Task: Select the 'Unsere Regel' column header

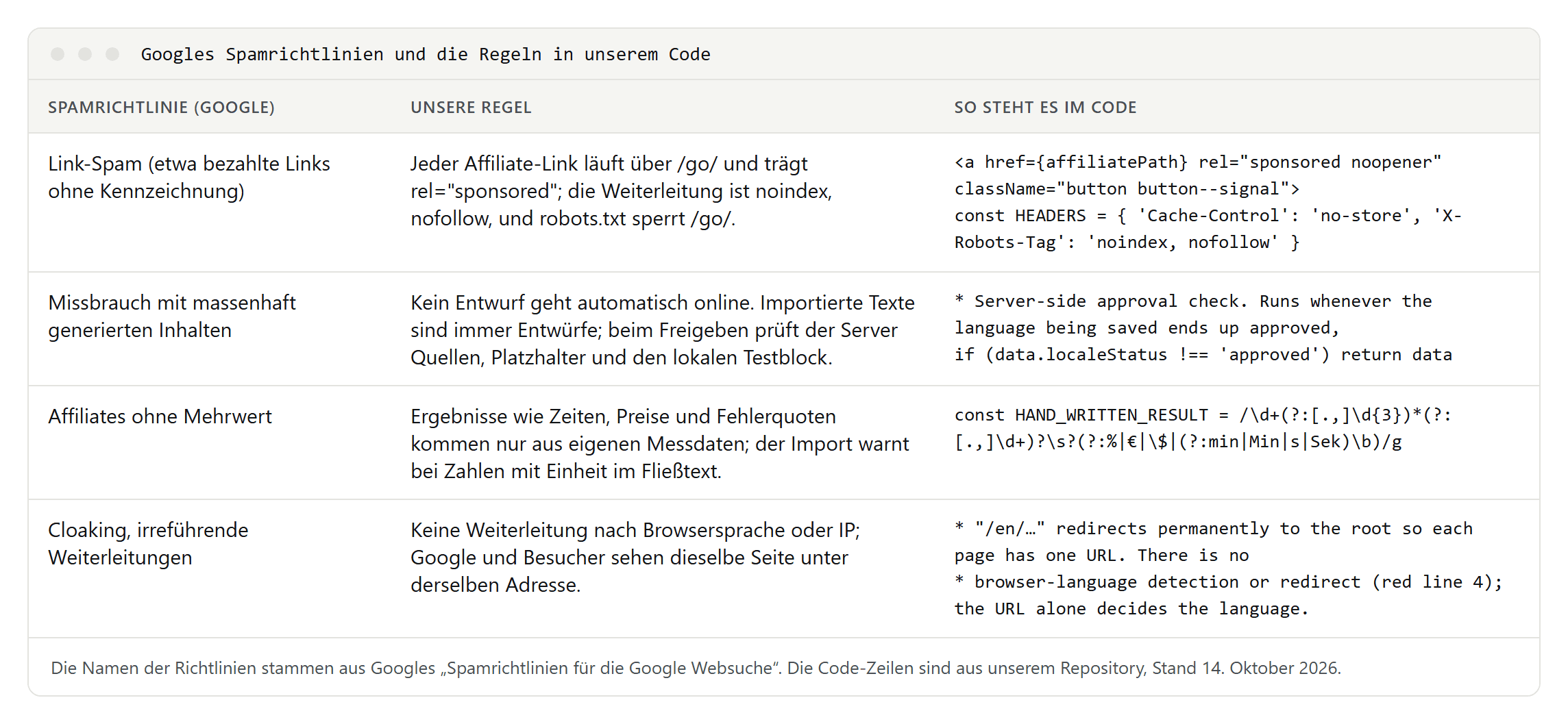Action: (x=471, y=108)
